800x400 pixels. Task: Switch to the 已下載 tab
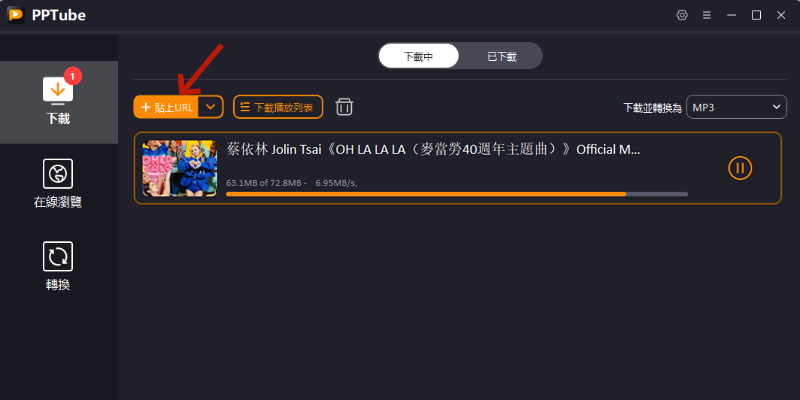501,56
